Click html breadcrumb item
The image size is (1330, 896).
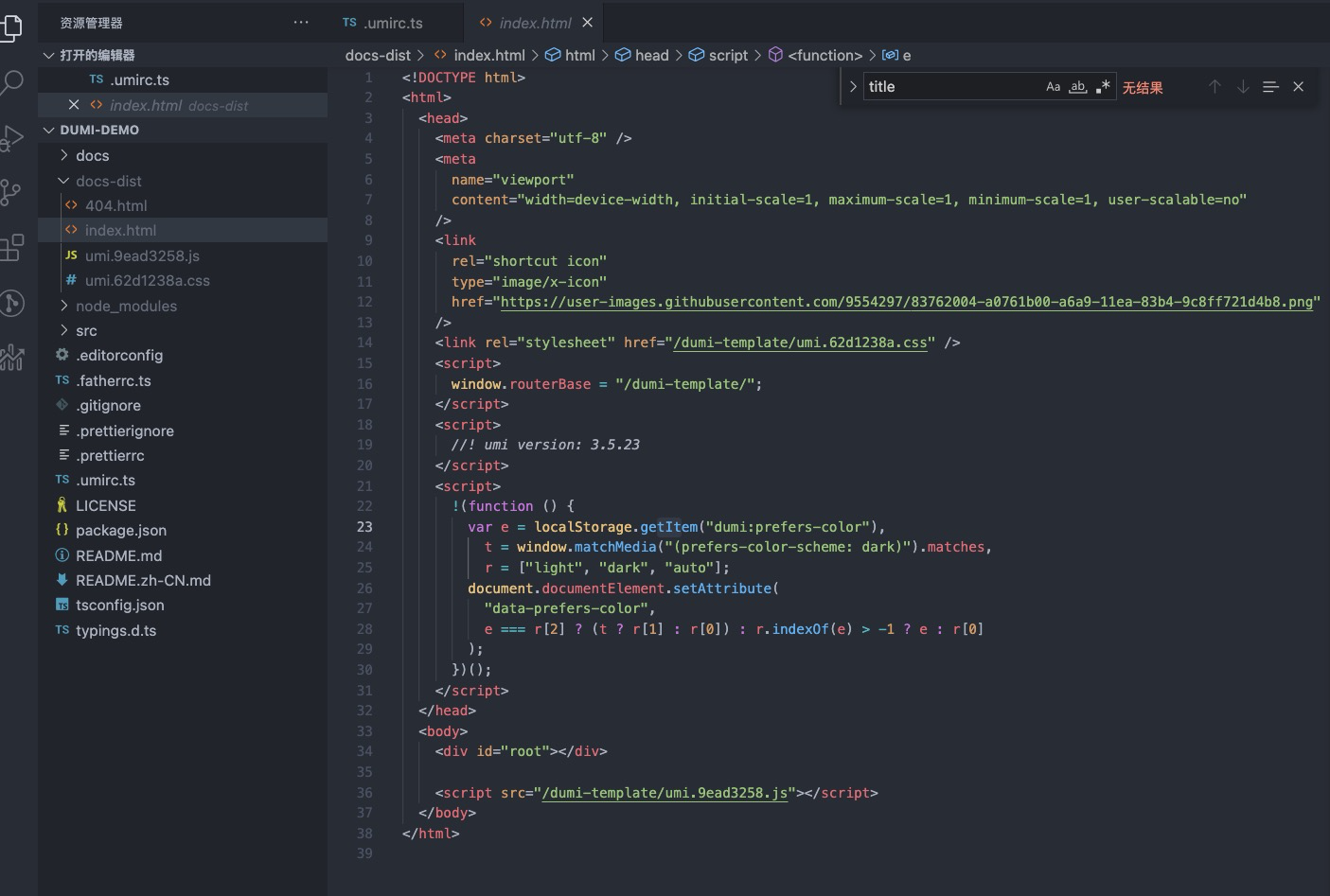point(570,55)
